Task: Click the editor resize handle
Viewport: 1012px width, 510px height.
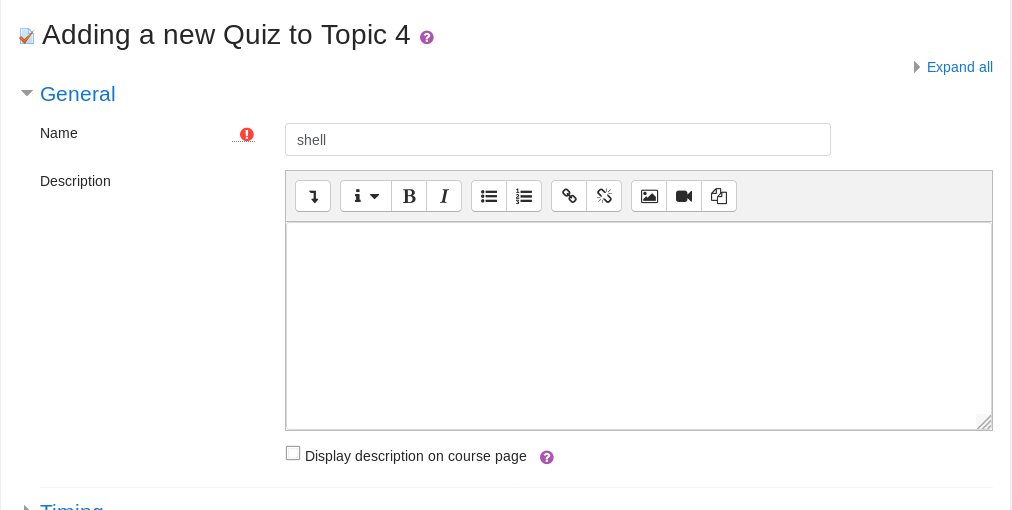Action: [x=984, y=422]
